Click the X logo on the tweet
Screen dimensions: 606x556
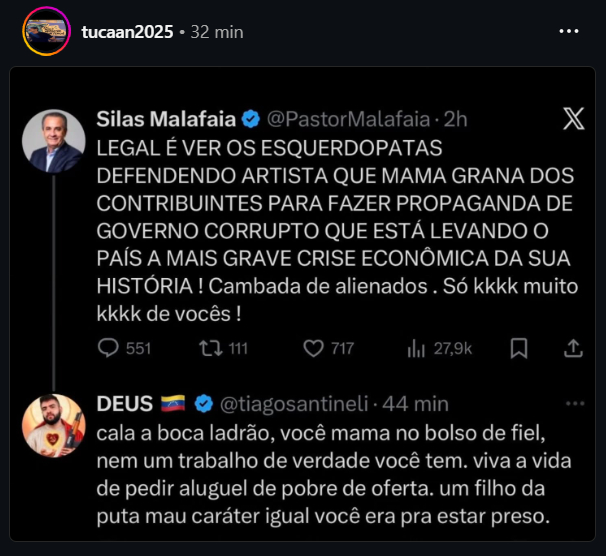(x=573, y=120)
